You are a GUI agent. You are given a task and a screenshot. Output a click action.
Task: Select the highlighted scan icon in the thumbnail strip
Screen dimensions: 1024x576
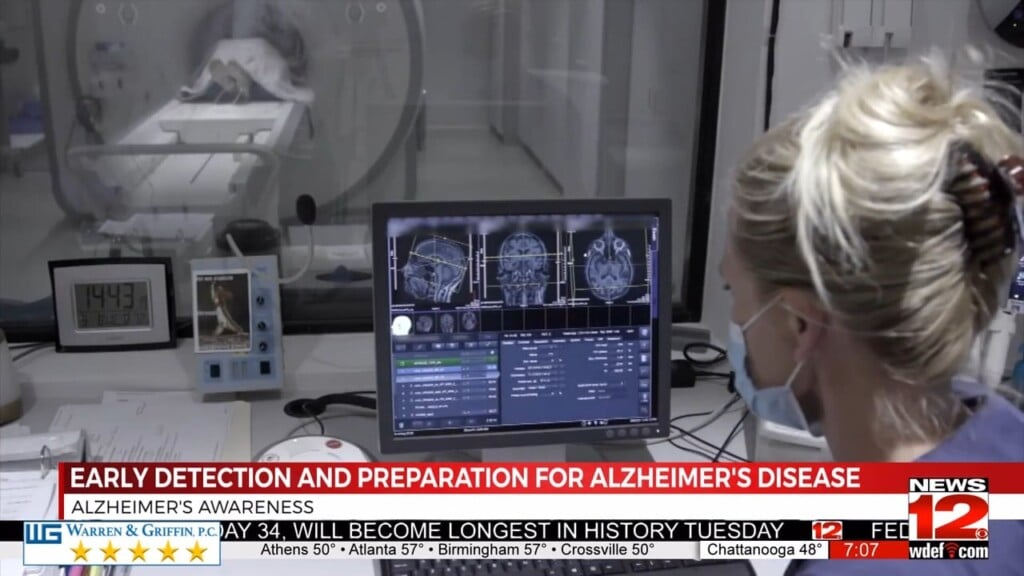(404, 323)
